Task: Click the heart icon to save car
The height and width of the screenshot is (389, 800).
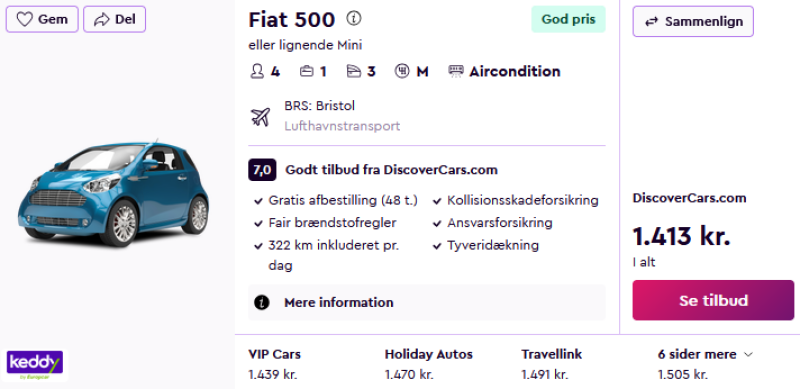Action: click(x=24, y=19)
